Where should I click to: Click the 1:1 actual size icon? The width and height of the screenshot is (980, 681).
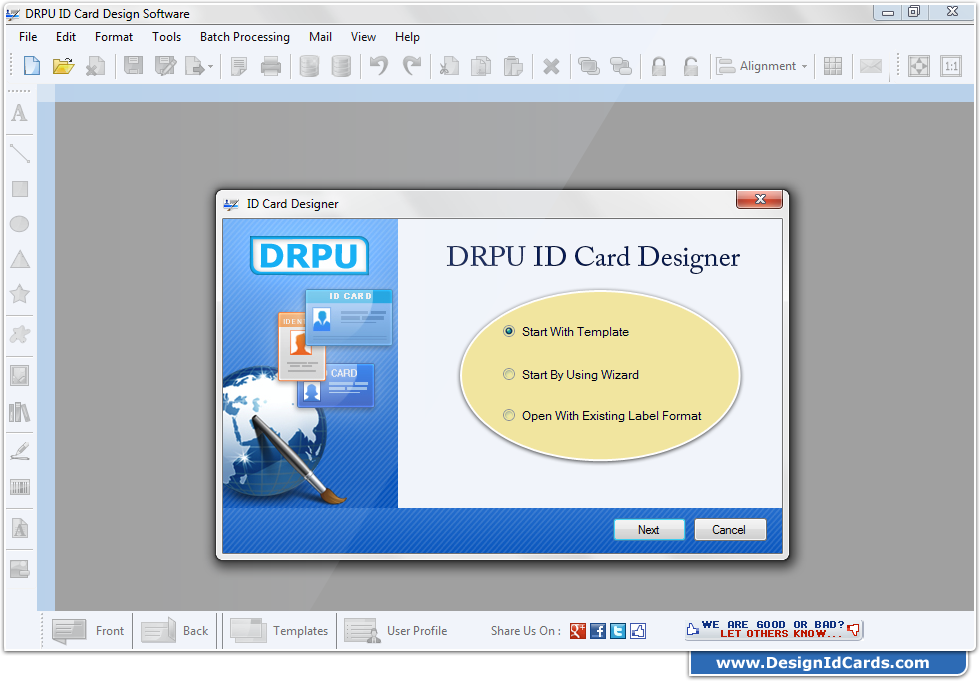[951, 66]
